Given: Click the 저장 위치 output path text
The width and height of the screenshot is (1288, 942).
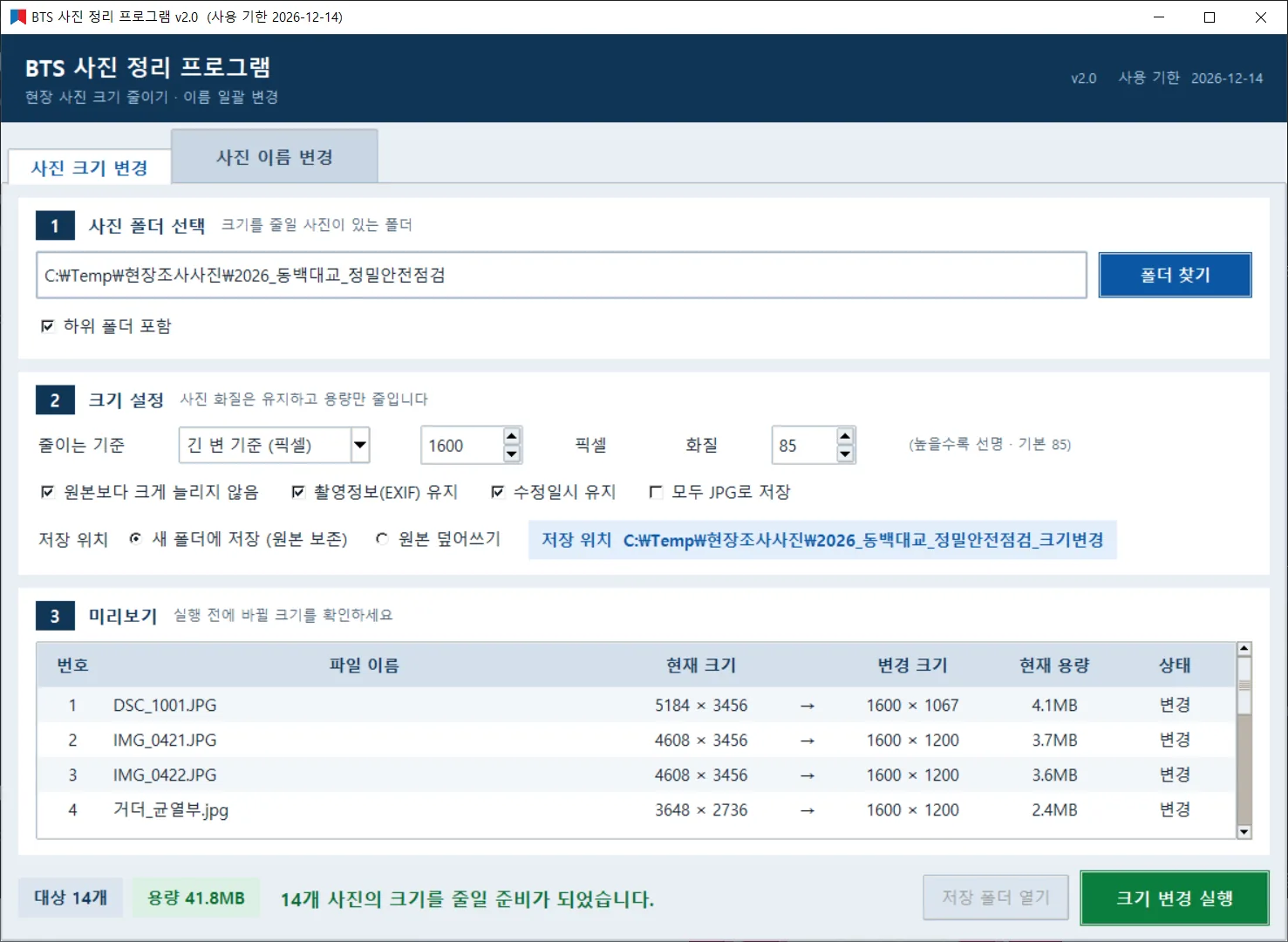Looking at the screenshot, I should pos(822,540).
